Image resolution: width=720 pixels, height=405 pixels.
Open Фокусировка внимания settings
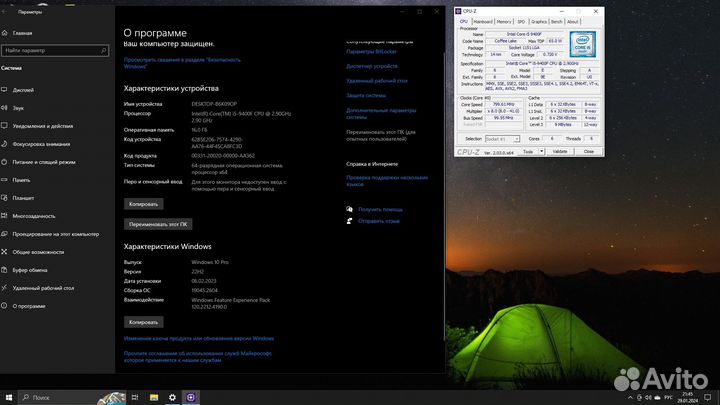(x=41, y=144)
